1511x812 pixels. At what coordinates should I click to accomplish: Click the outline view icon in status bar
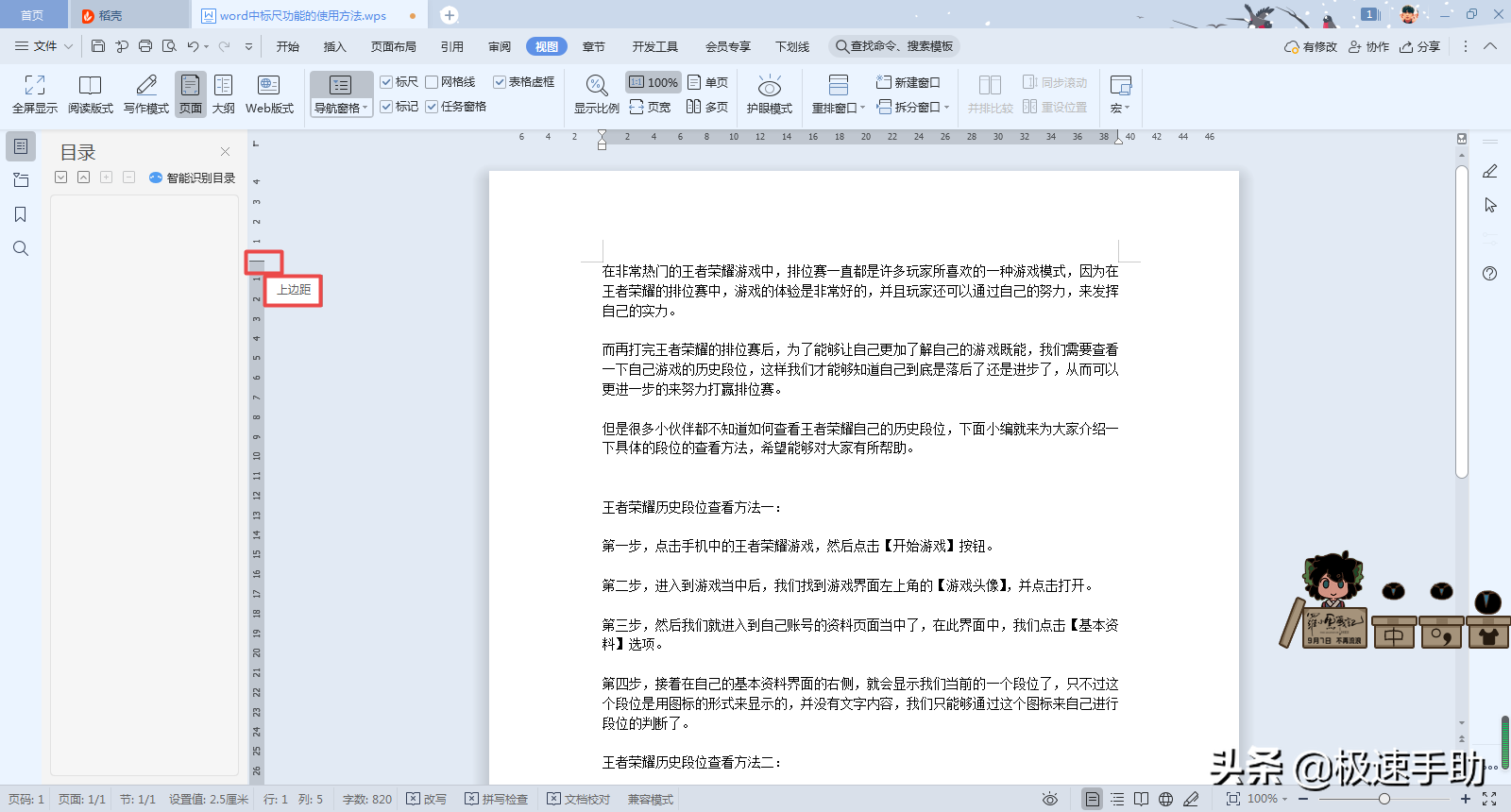[1117, 799]
